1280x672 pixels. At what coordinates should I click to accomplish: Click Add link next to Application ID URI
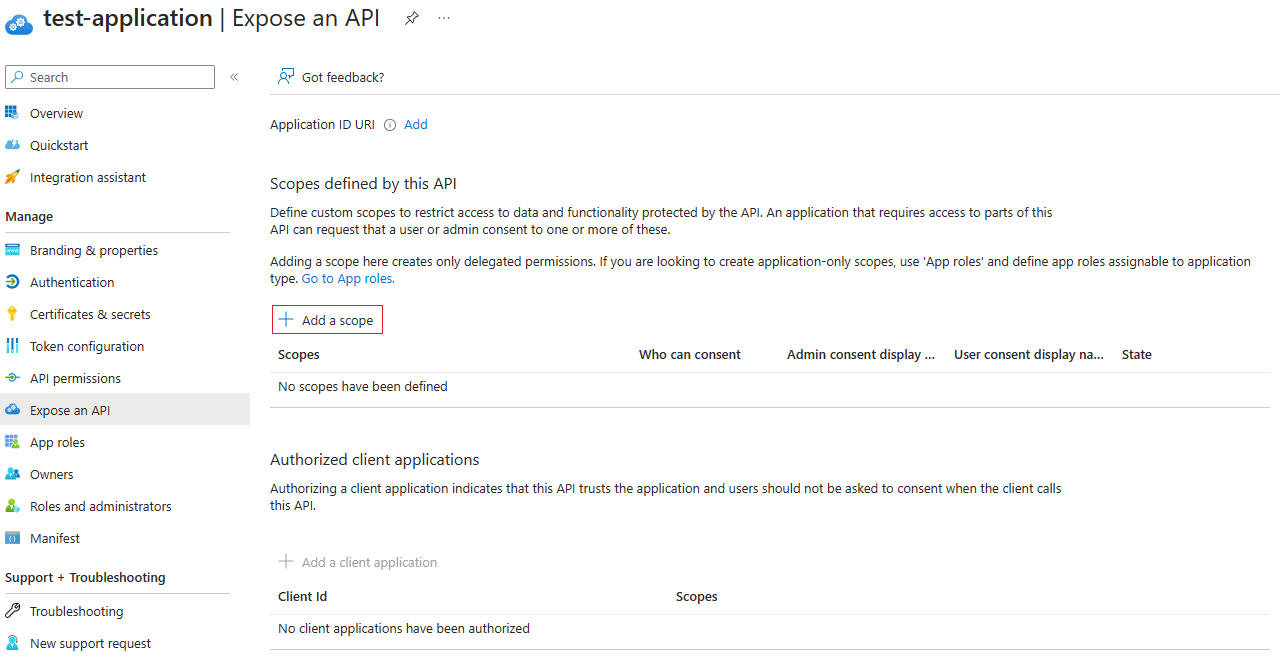pos(416,125)
